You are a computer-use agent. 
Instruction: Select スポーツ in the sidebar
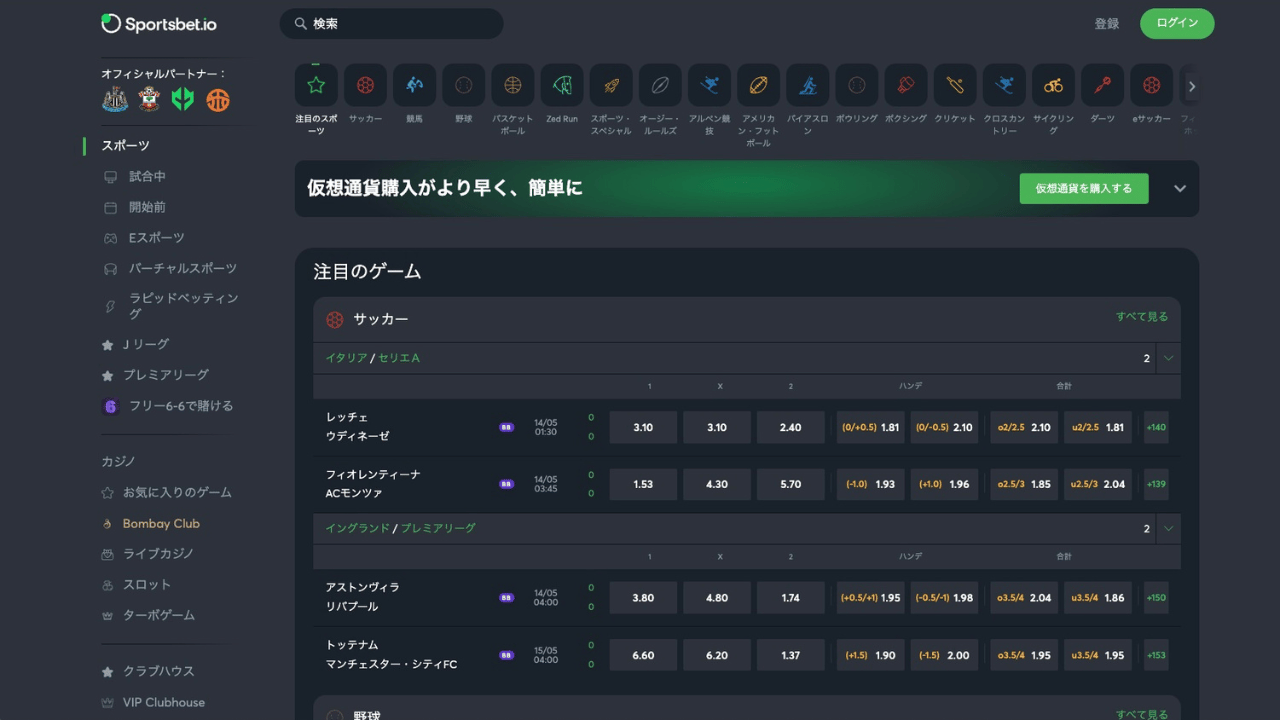[126, 146]
